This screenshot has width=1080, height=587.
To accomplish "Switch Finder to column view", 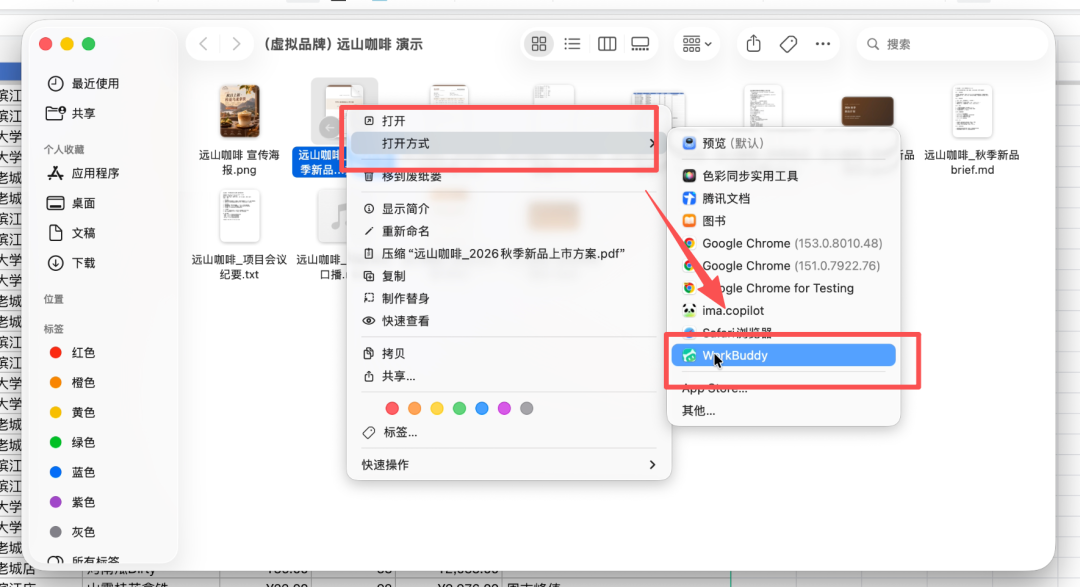I will pyautogui.click(x=607, y=44).
